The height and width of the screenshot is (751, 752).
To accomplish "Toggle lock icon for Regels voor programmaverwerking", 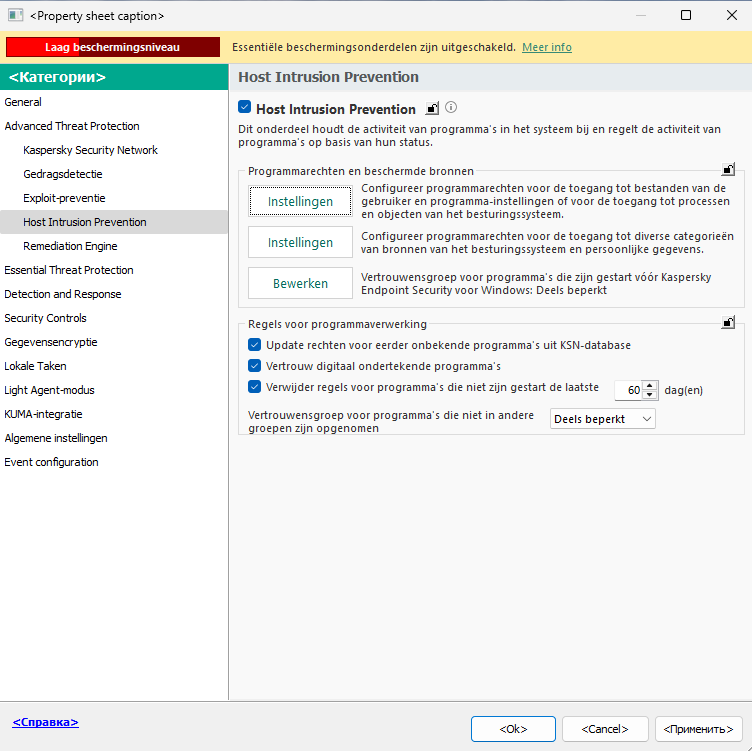I will coord(729,322).
